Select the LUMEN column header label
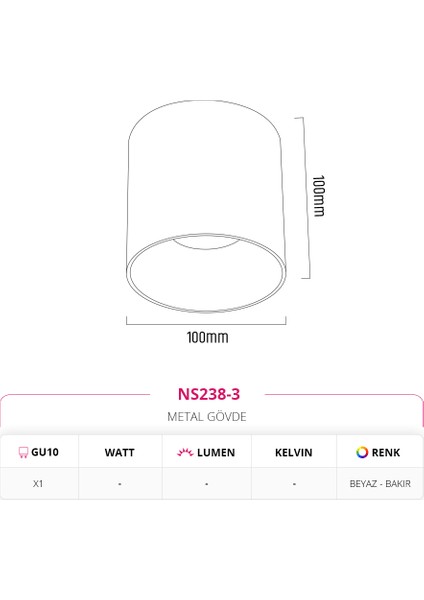 pyautogui.click(x=216, y=452)
